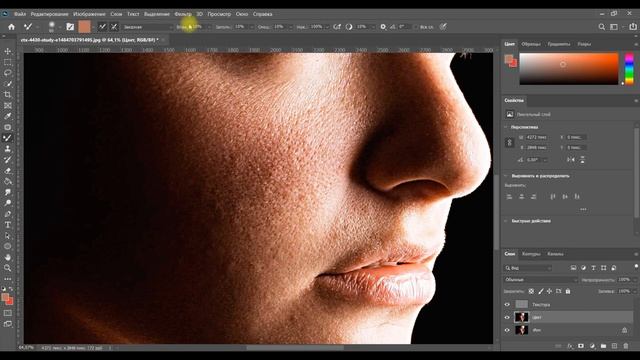Open the Fill percent dropdown arrow
This screenshot has height=360, width=640.
pos(635,291)
